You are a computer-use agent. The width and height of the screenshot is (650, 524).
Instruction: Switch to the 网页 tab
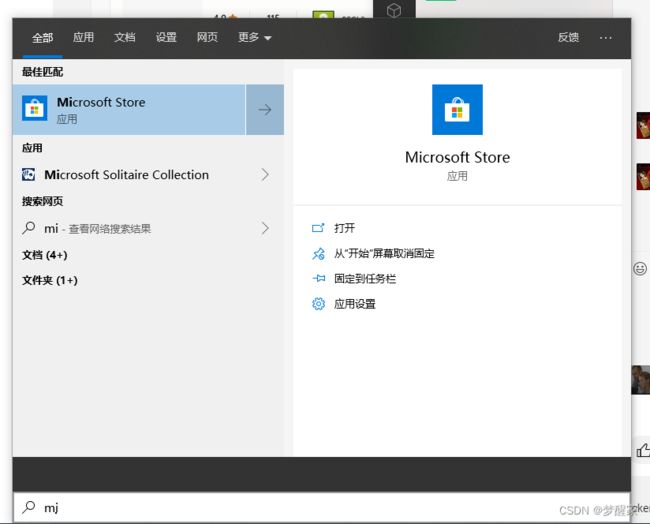coord(207,37)
